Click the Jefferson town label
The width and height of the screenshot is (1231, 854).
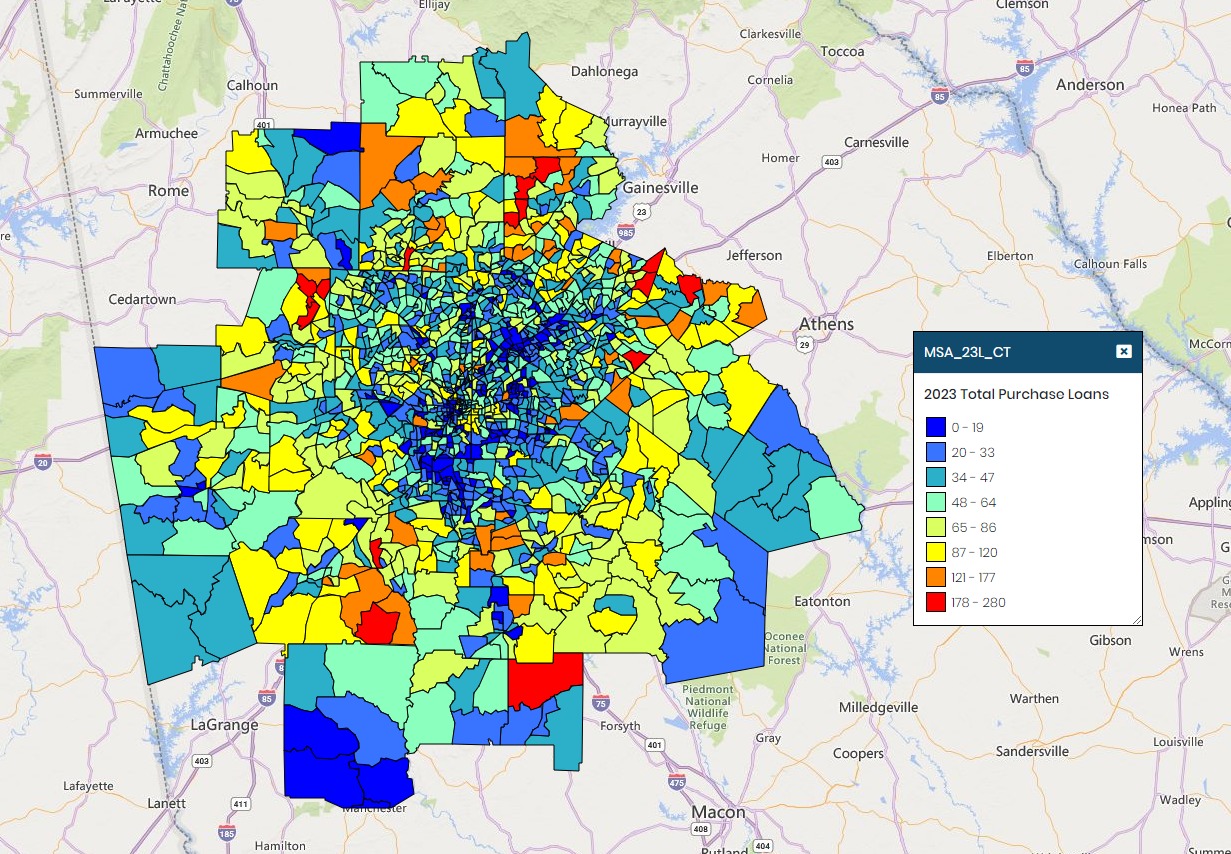click(x=754, y=255)
